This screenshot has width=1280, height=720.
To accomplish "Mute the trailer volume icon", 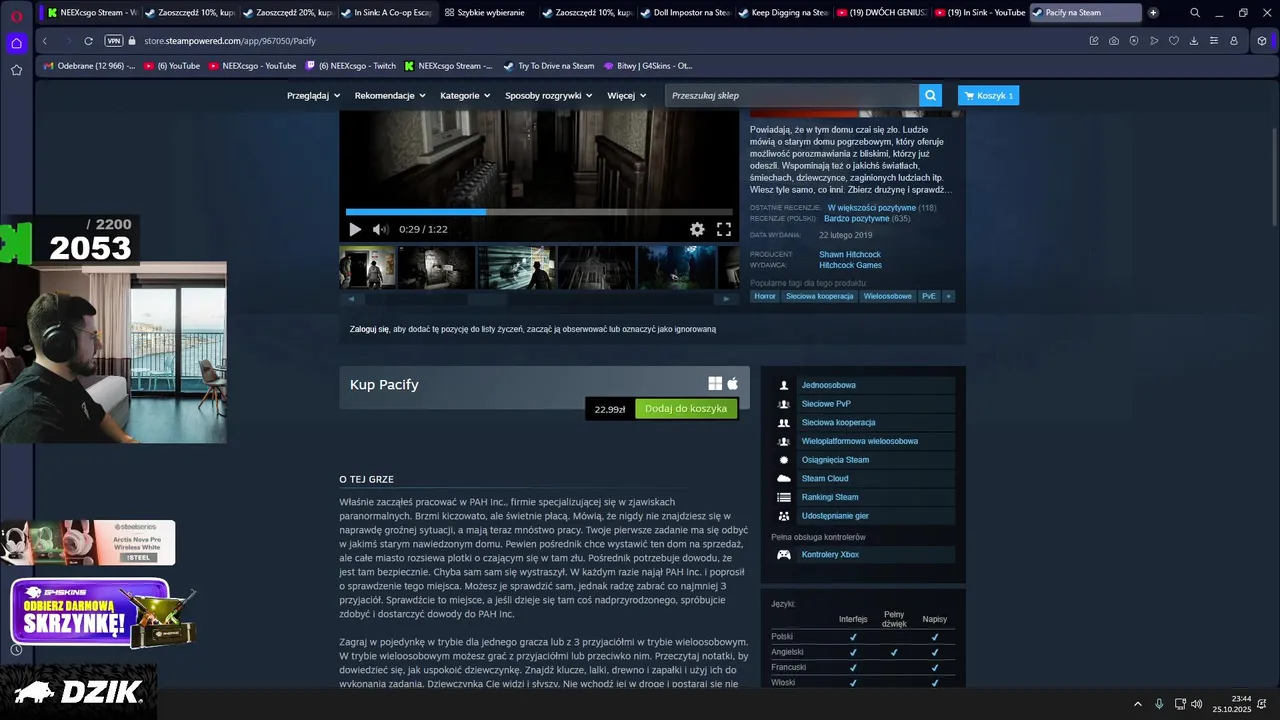I will [x=380, y=229].
